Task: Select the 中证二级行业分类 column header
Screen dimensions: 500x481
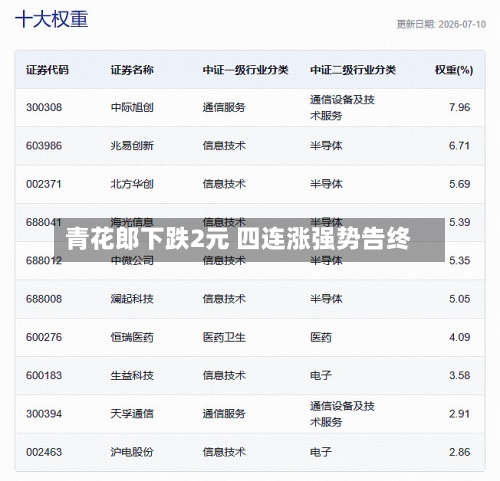Action: point(353,70)
